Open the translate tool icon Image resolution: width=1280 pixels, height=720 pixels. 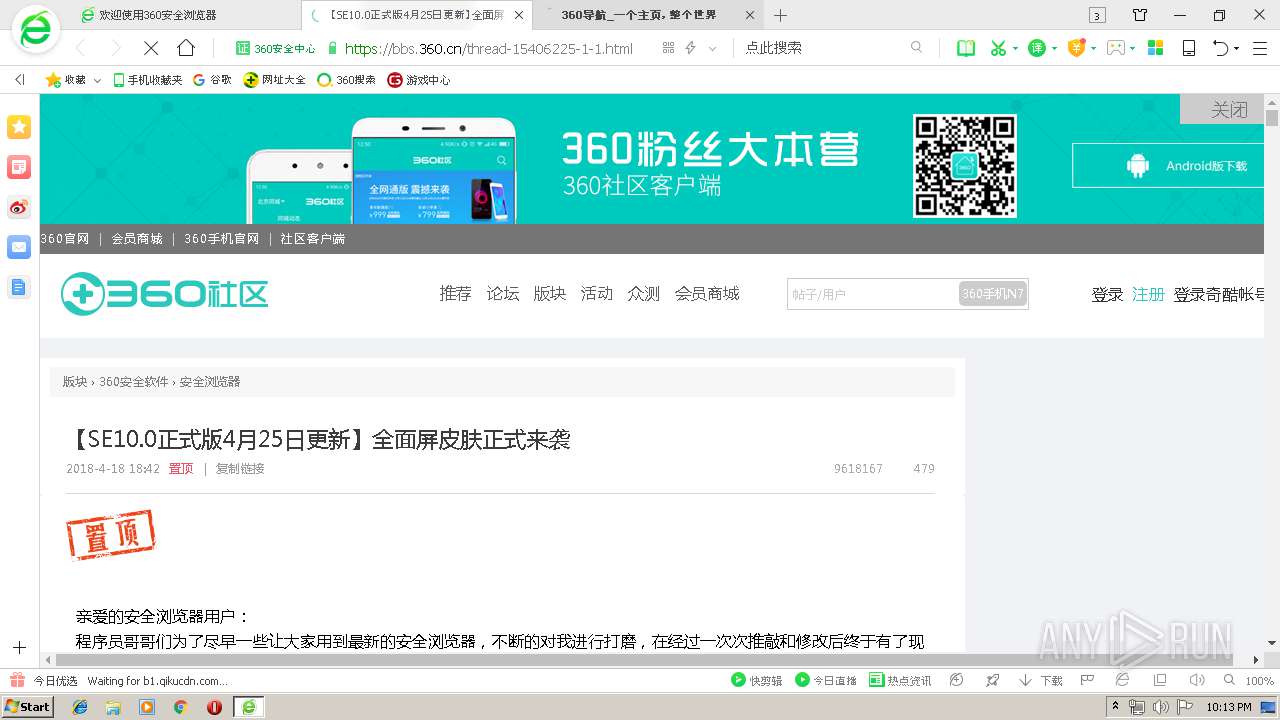(x=1037, y=48)
